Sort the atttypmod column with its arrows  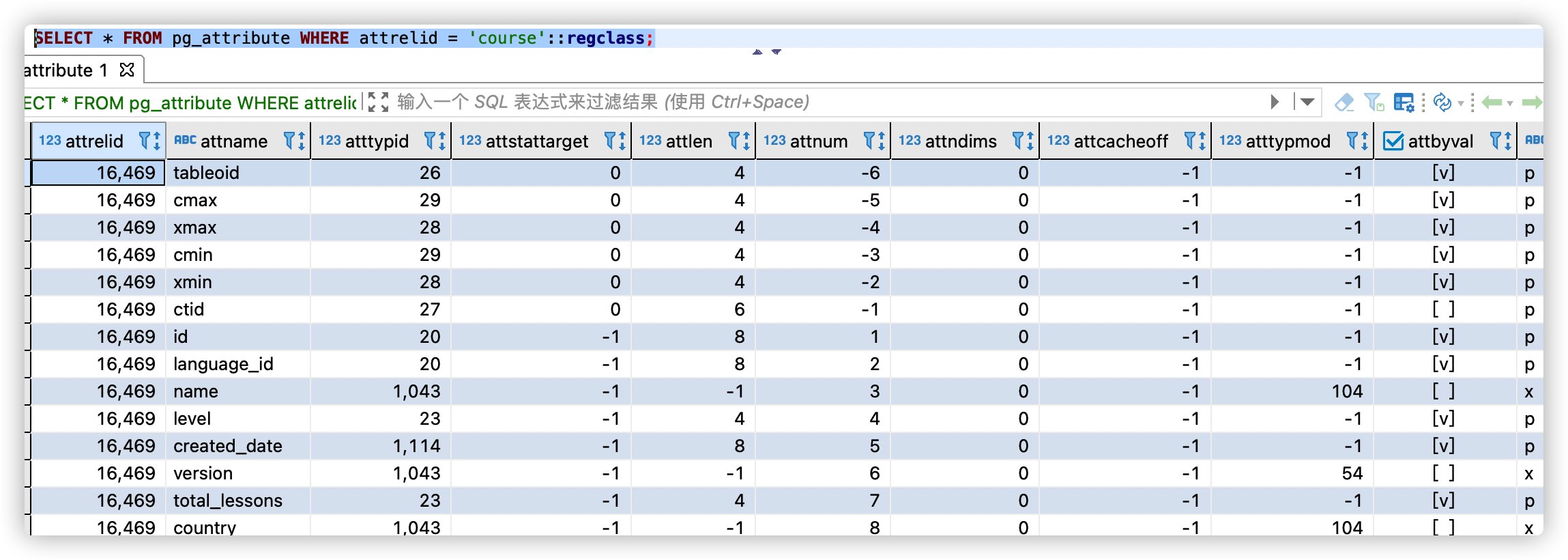click(x=1365, y=141)
